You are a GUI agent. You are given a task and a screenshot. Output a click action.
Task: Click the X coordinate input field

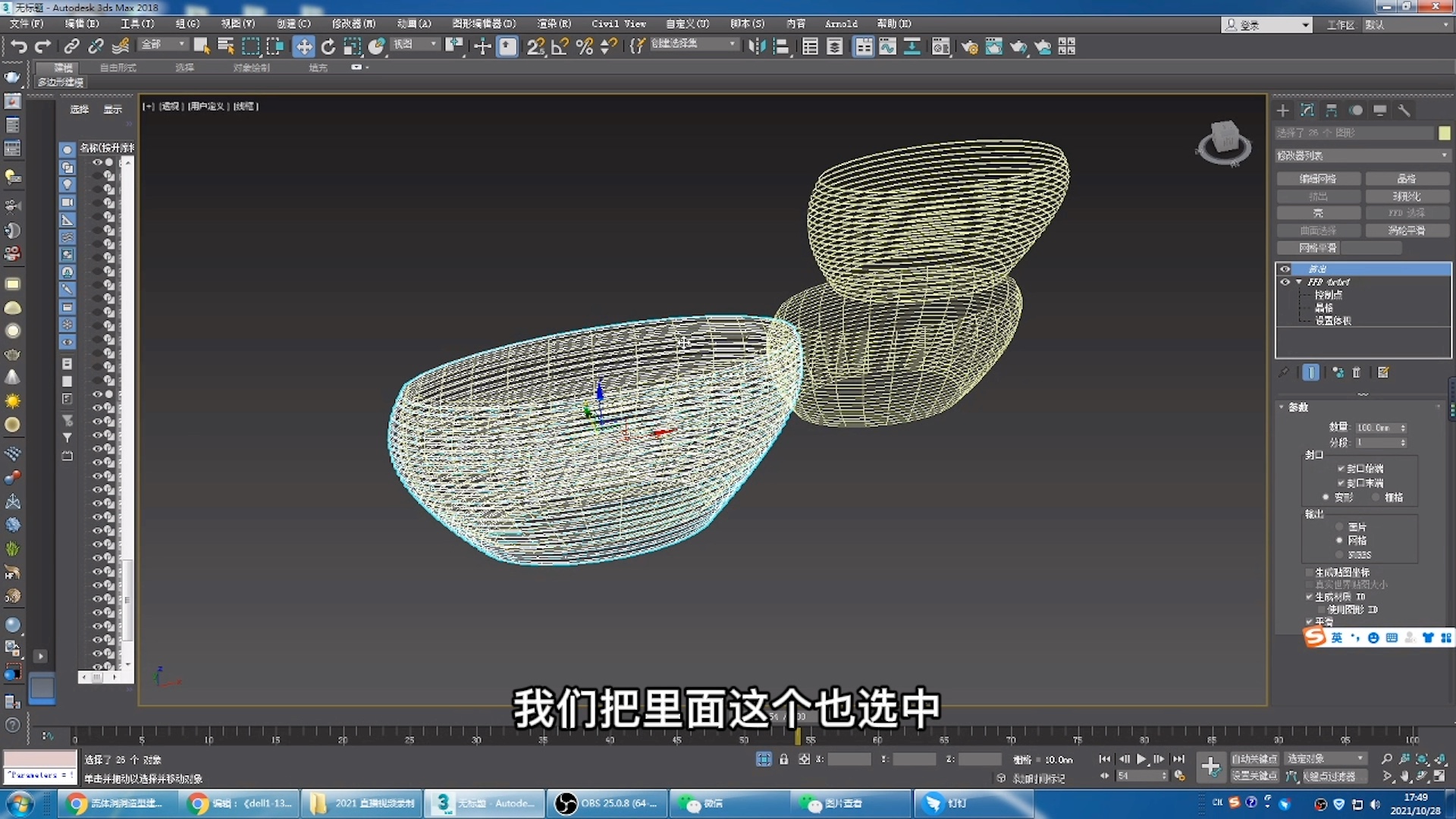point(849,759)
